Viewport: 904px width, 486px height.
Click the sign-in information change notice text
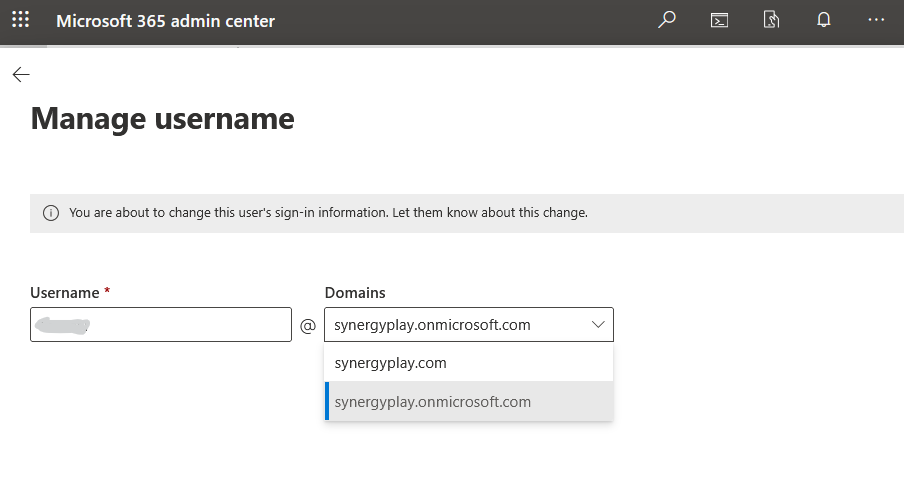tap(329, 213)
